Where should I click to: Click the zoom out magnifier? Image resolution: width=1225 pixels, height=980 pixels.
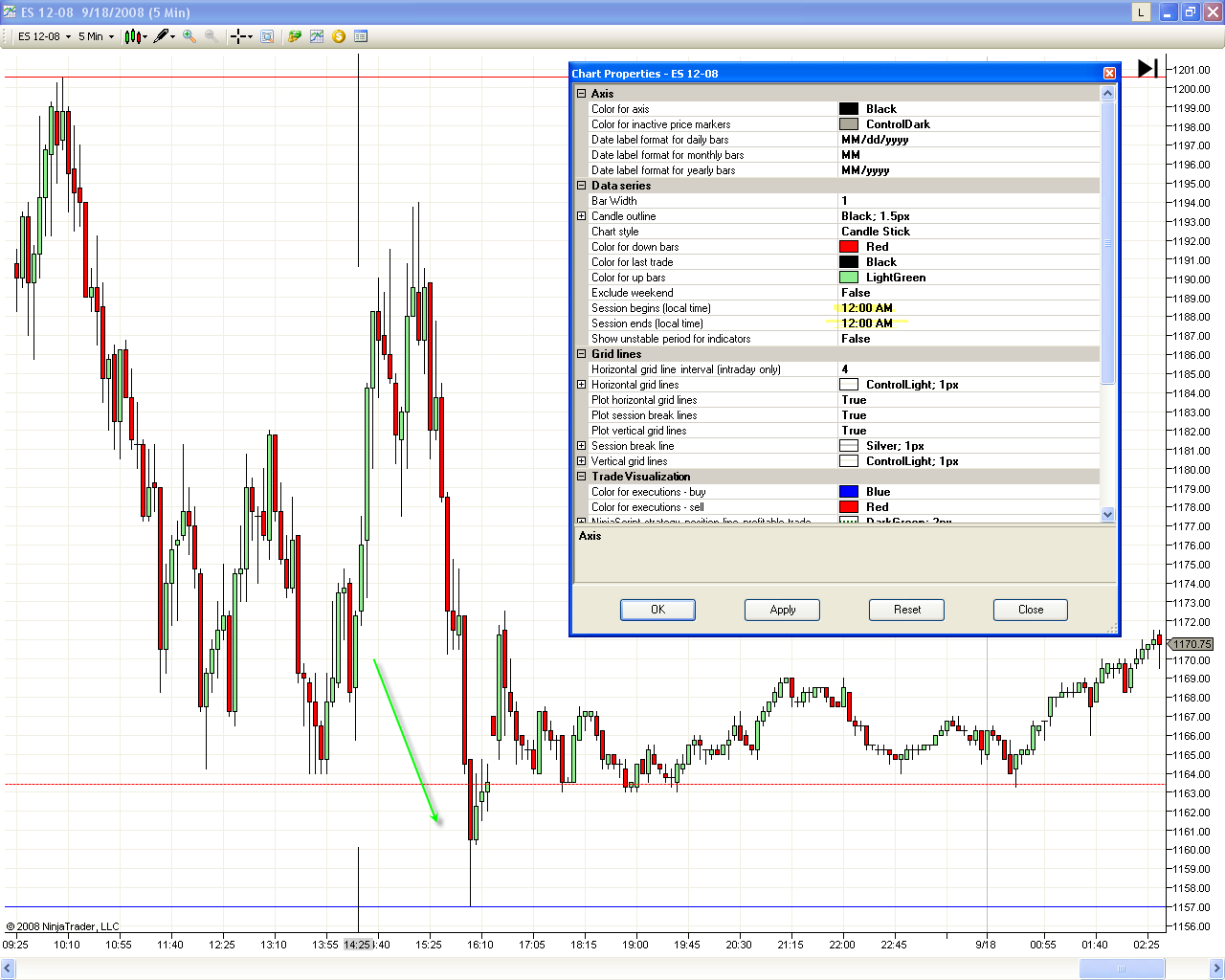click(x=211, y=36)
